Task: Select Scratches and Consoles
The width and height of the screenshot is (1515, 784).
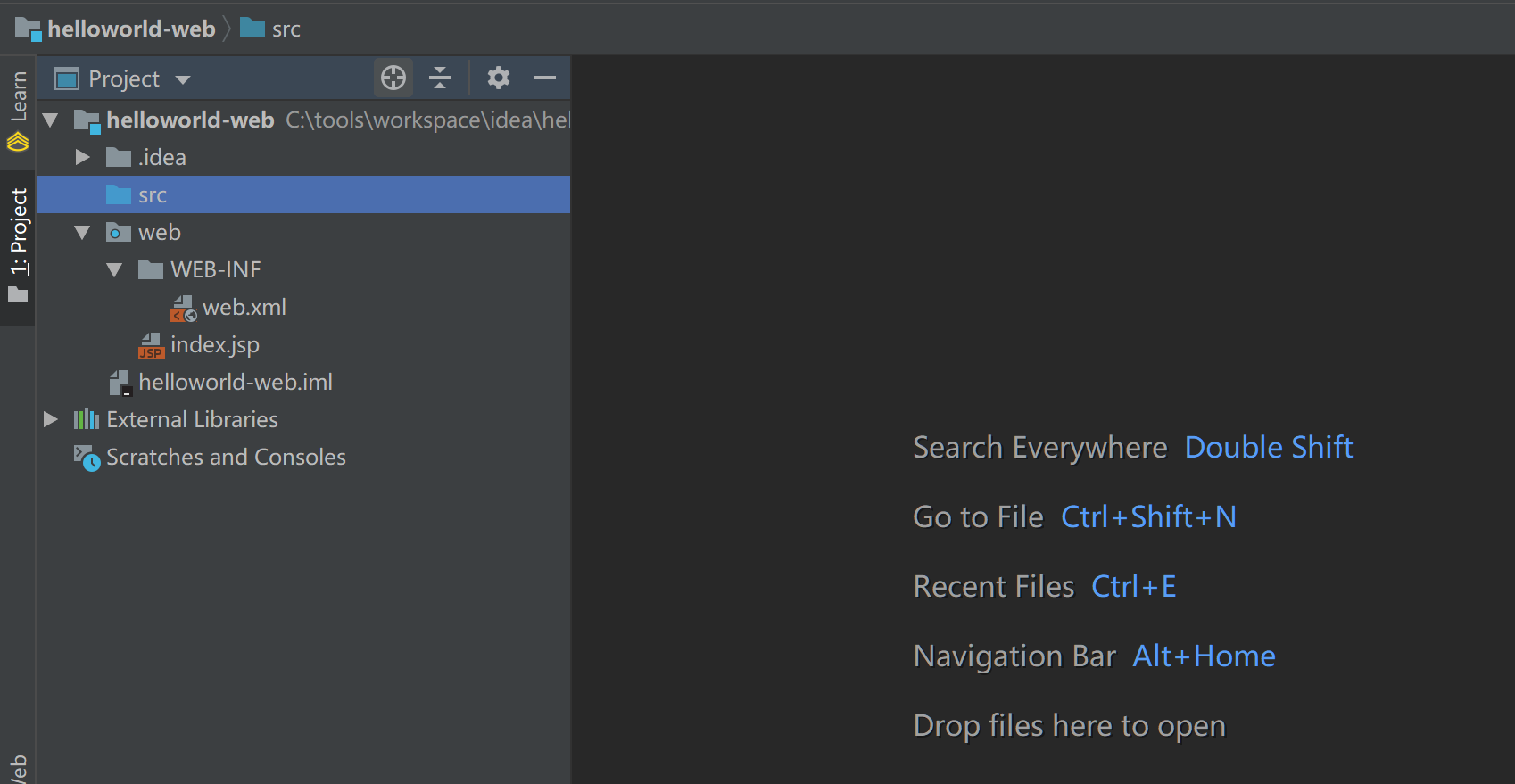Action: tap(226, 457)
